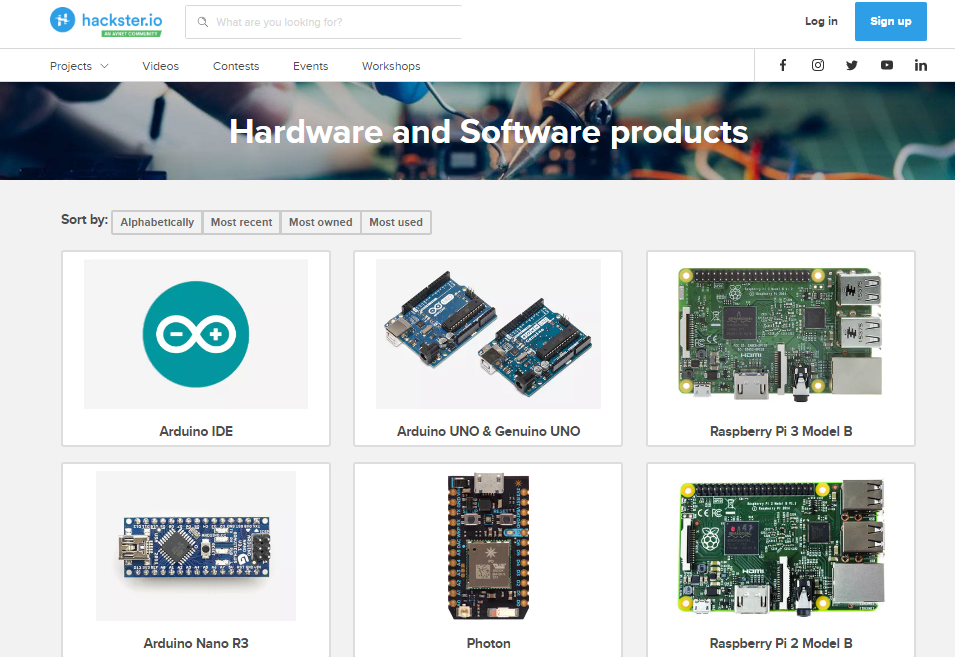Click the 'Raspberry Pi 2 Model B' title

point(781,643)
